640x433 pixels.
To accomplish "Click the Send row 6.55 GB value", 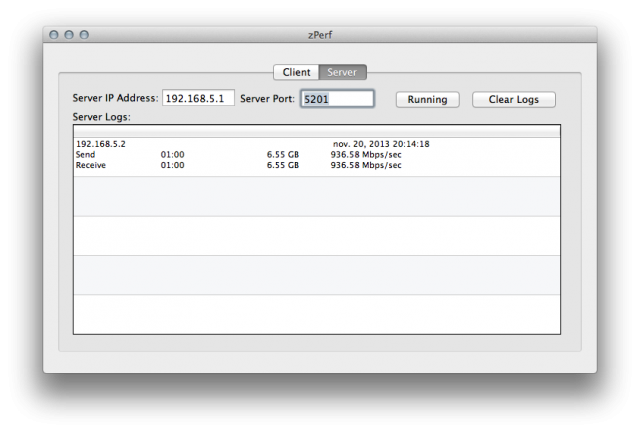I will (x=283, y=155).
